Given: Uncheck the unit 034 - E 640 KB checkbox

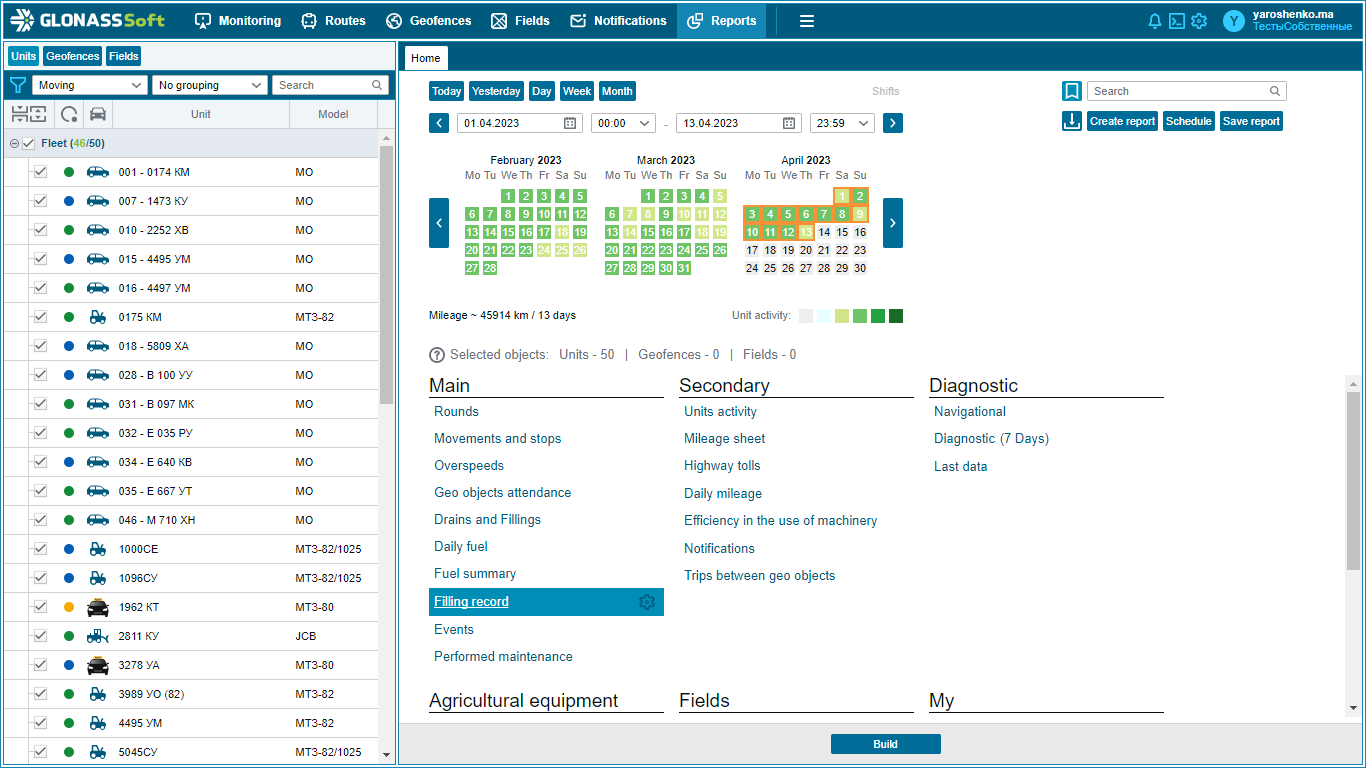Looking at the screenshot, I should coord(41,462).
